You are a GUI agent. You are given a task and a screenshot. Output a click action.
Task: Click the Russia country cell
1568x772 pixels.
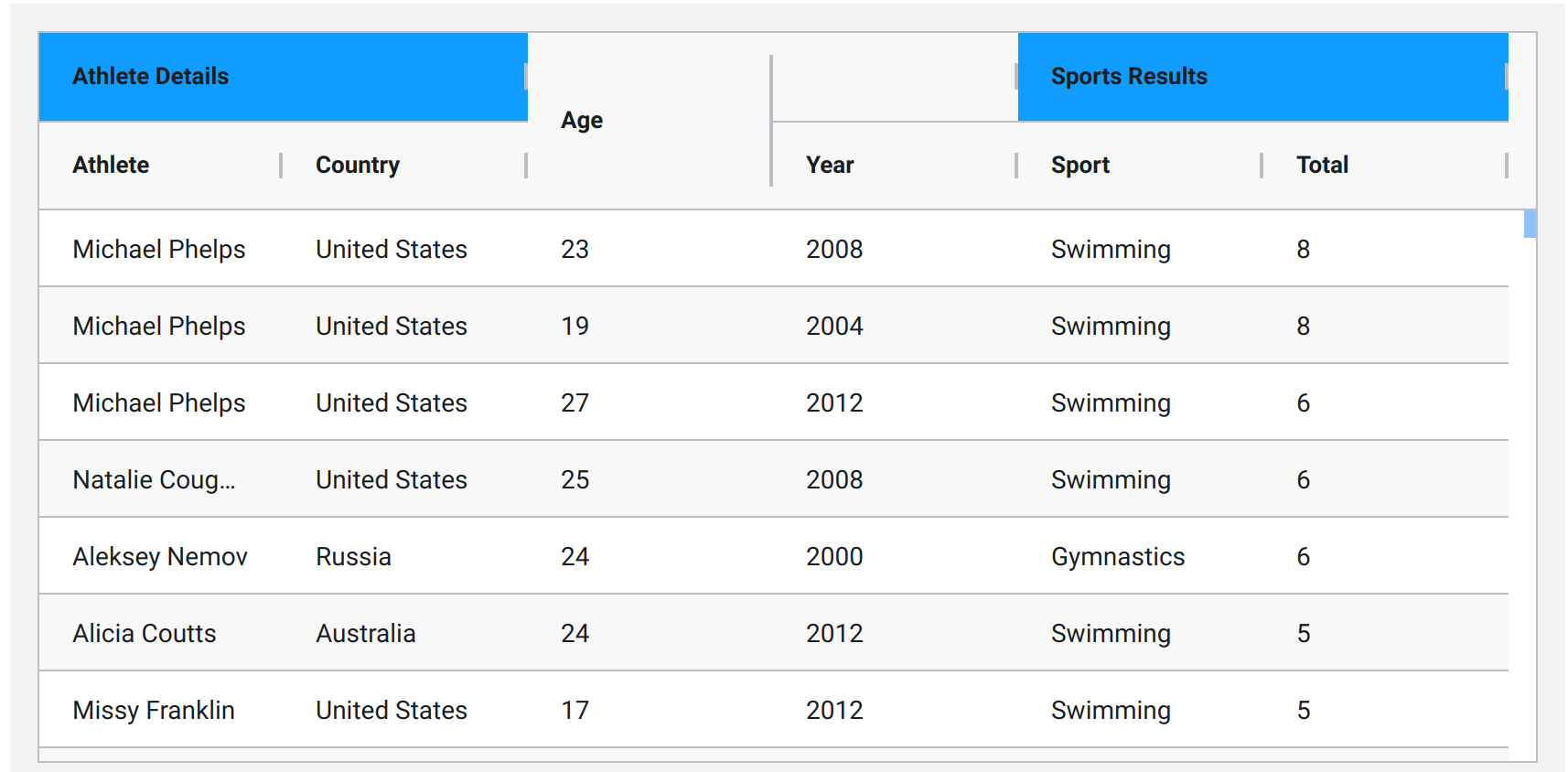click(354, 557)
